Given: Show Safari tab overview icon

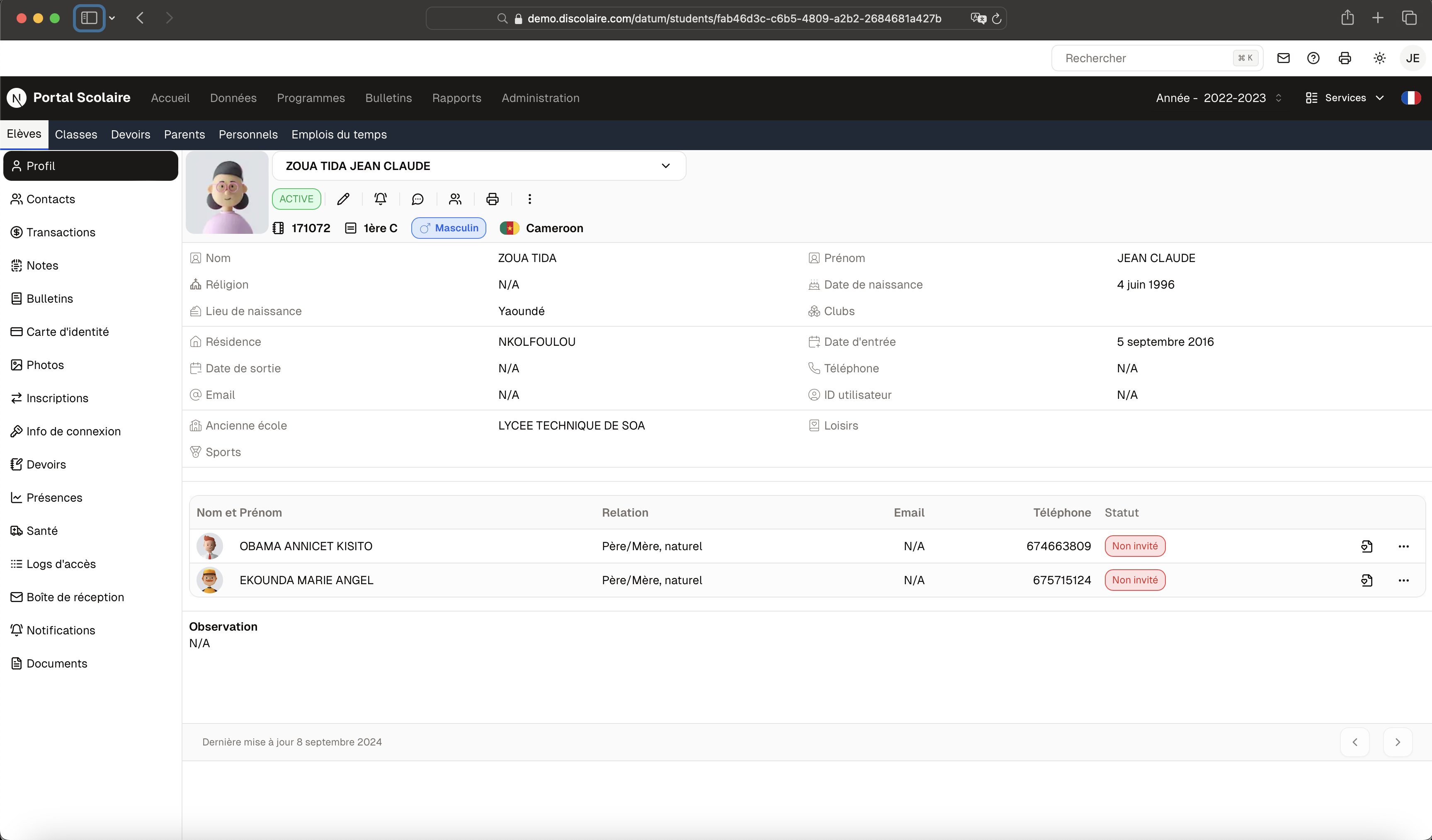Looking at the screenshot, I should click(1409, 18).
